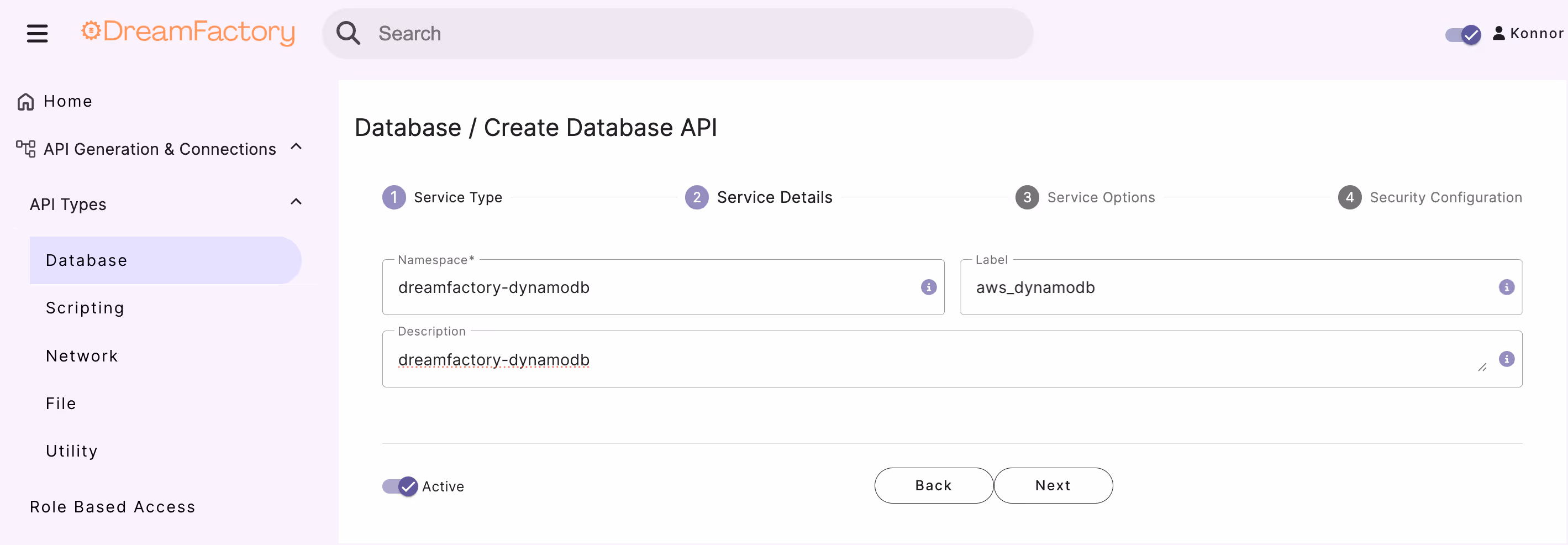Collapse the API Types section
1568x545 pixels.
297,202
